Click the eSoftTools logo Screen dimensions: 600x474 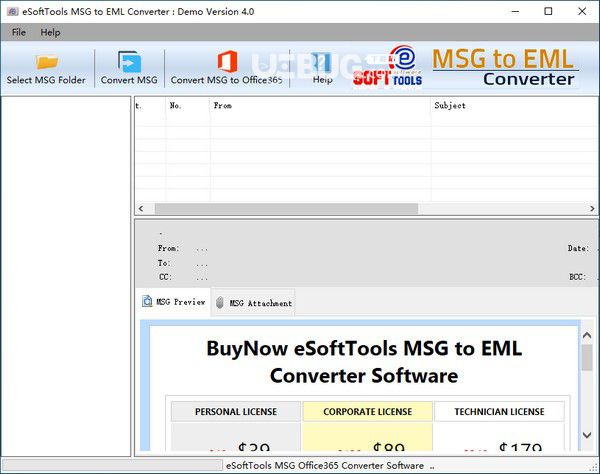[x=387, y=66]
